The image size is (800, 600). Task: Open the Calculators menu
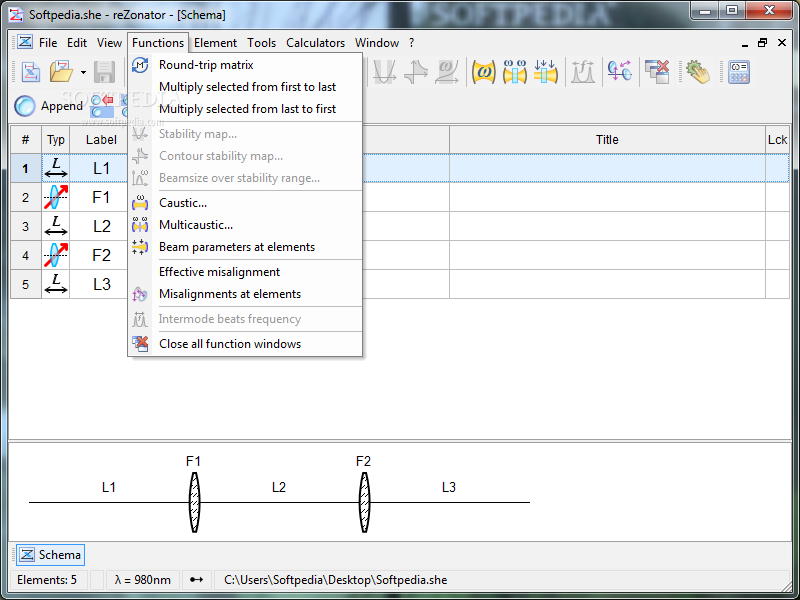315,43
